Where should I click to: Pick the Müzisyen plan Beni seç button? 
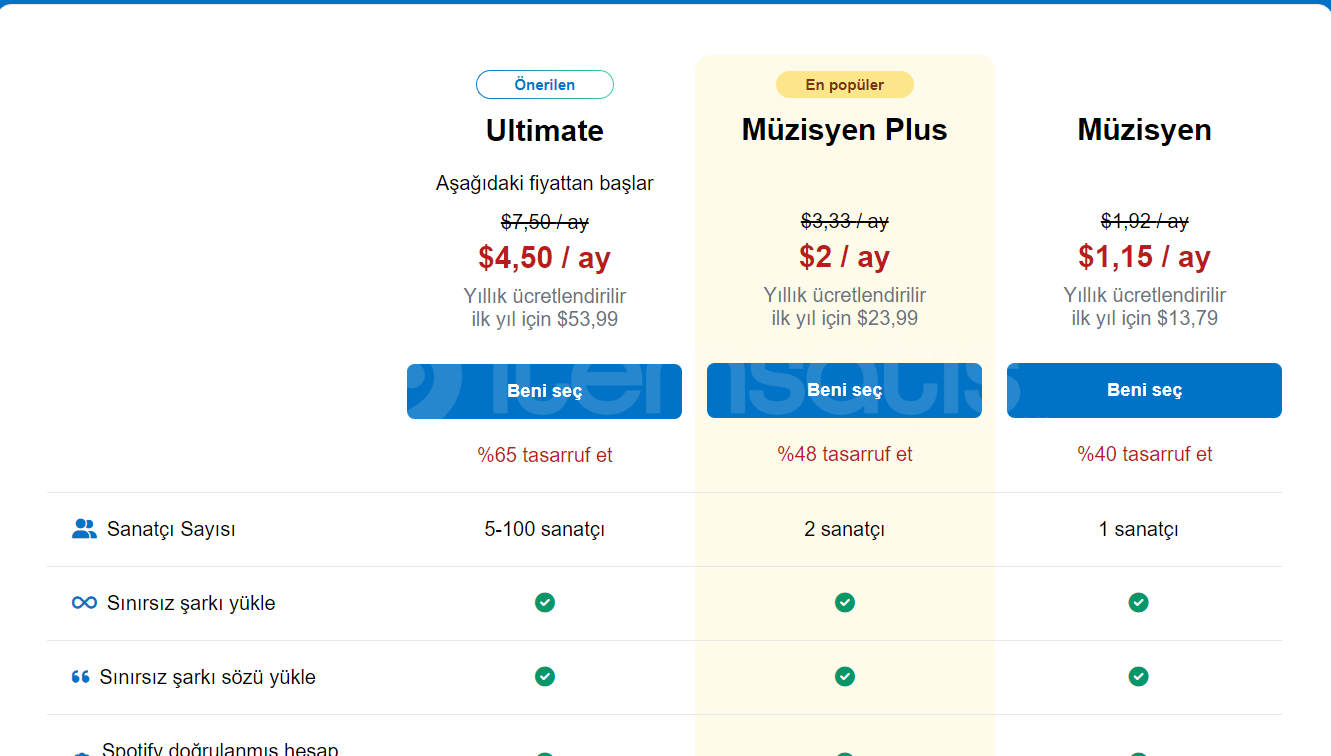1144,390
